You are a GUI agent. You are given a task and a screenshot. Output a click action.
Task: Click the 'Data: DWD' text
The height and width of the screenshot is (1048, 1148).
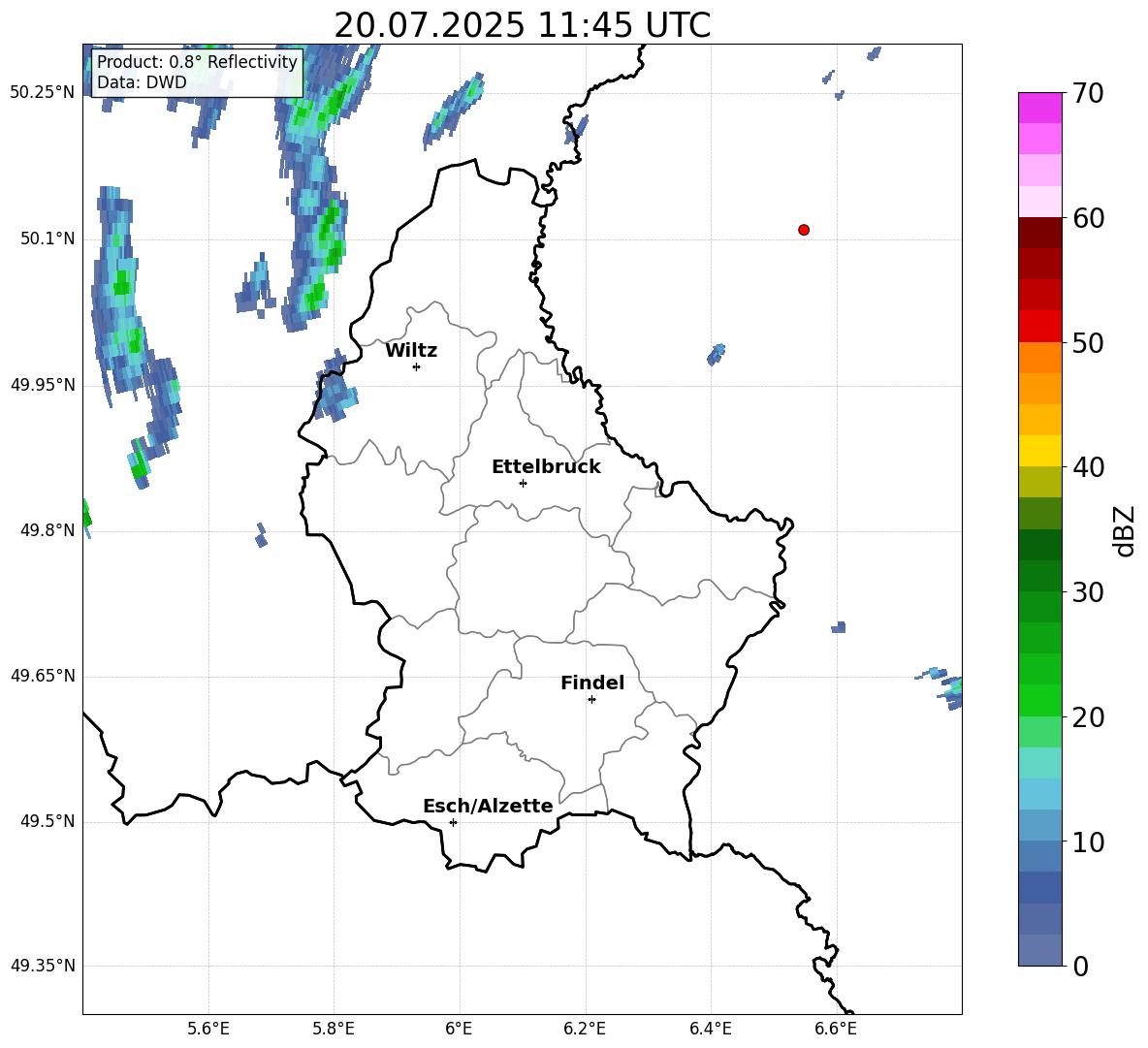[142, 82]
